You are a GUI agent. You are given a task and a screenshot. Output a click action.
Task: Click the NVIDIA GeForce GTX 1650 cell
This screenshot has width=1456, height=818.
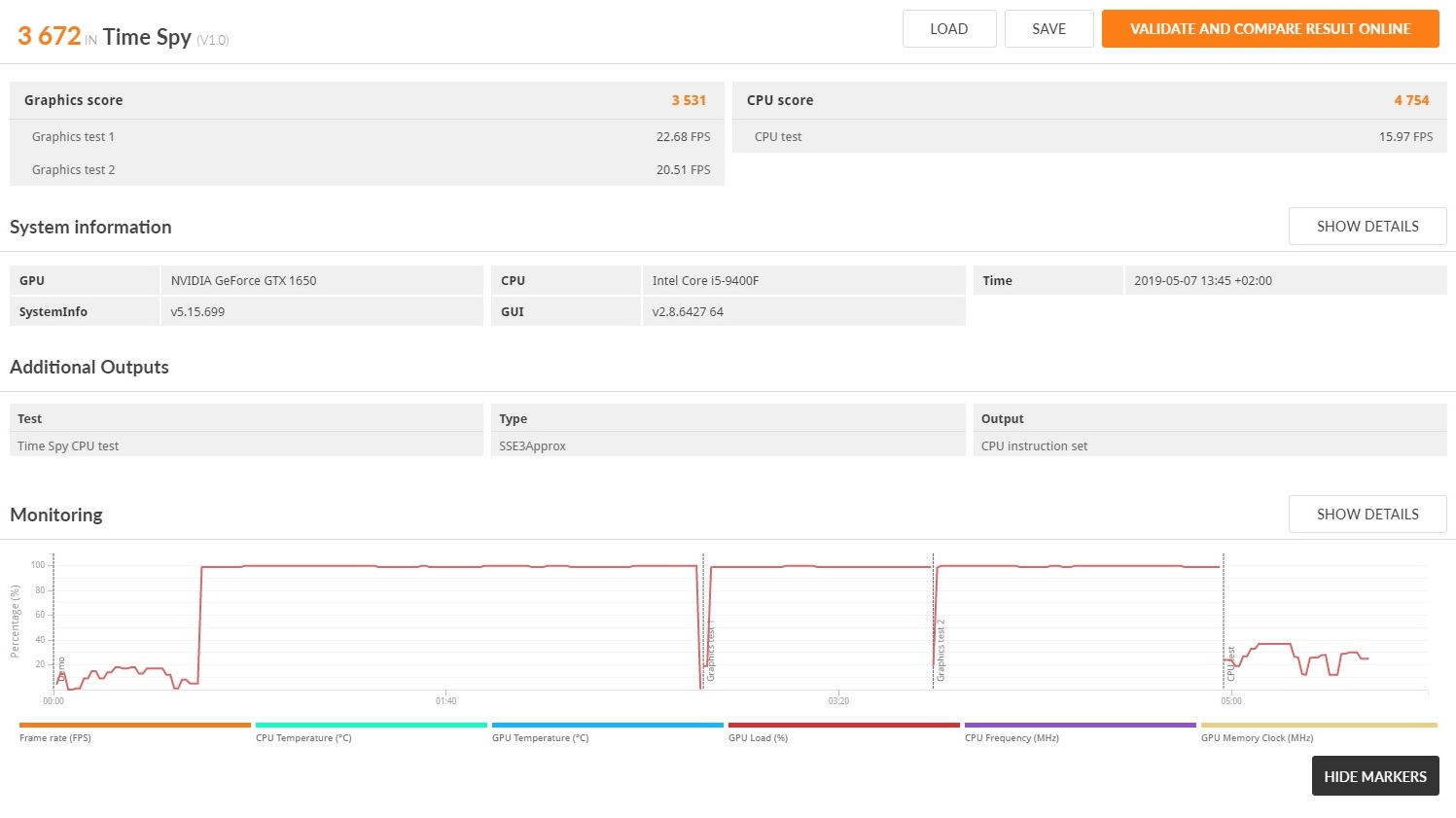pos(322,280)
